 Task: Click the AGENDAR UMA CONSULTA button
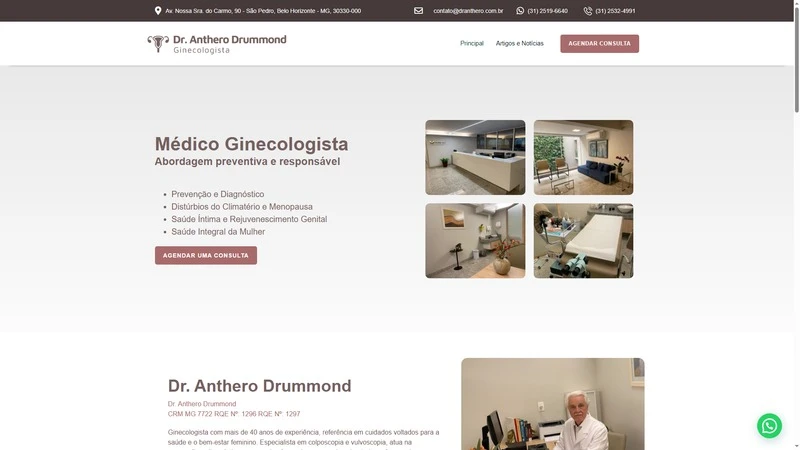coord(206,255)
